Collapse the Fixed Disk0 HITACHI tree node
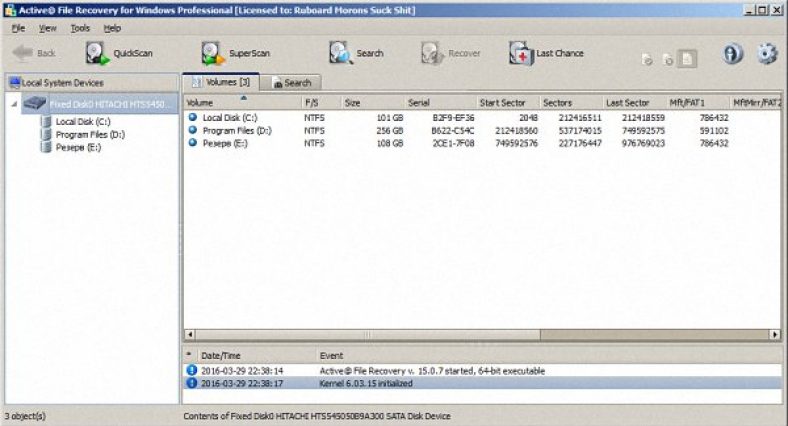 (14, 104)
